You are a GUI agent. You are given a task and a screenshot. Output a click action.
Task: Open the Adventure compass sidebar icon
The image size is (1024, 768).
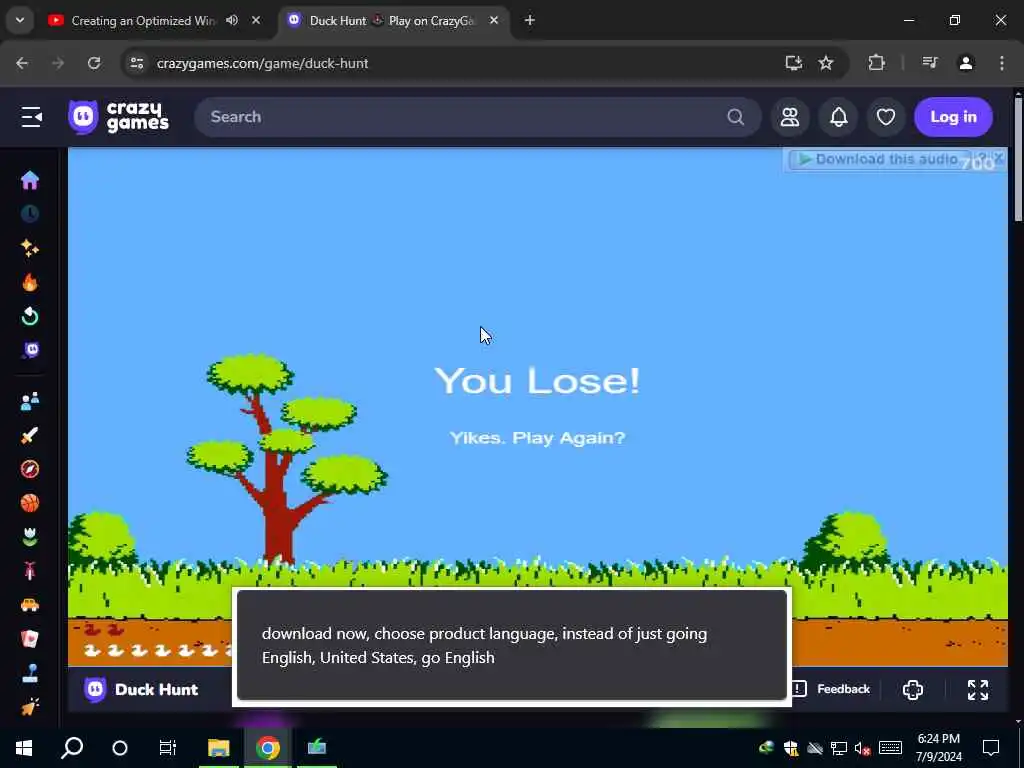[x=29, y=469]
